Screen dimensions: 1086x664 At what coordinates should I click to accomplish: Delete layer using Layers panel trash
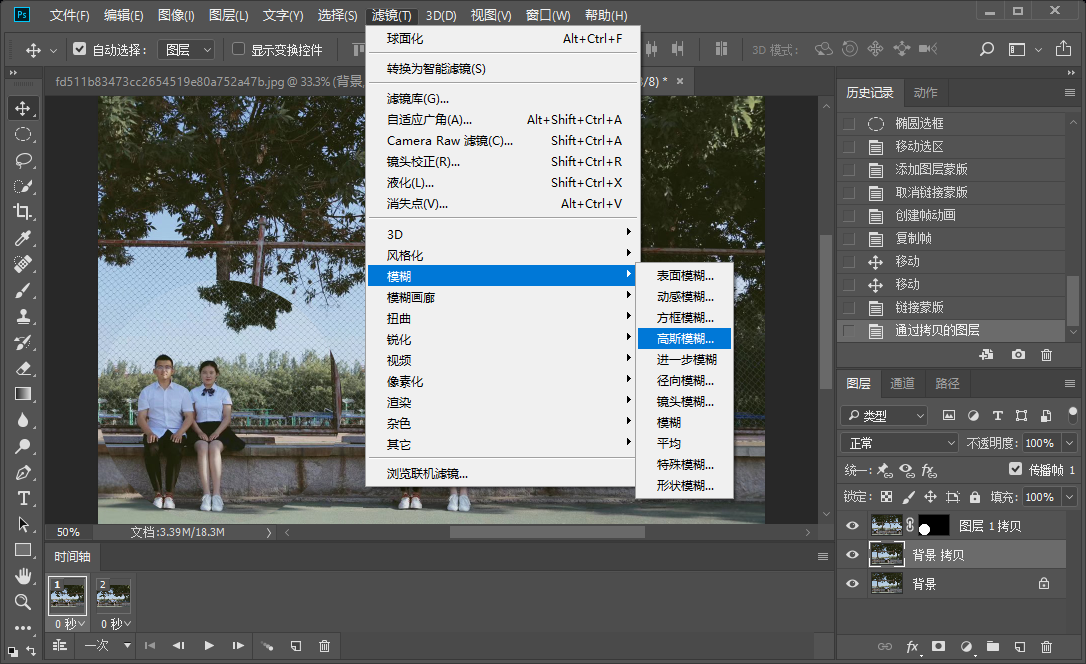coord(1047,647)
